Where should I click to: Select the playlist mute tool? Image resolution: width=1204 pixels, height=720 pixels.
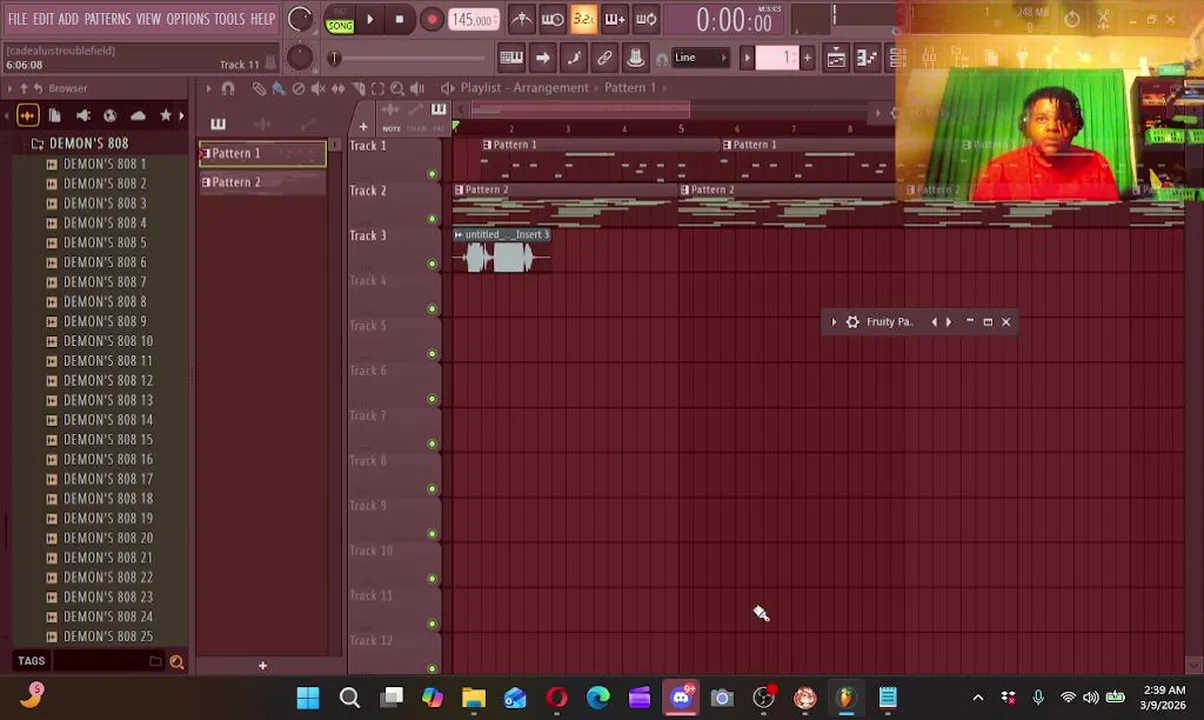point(318,88)
